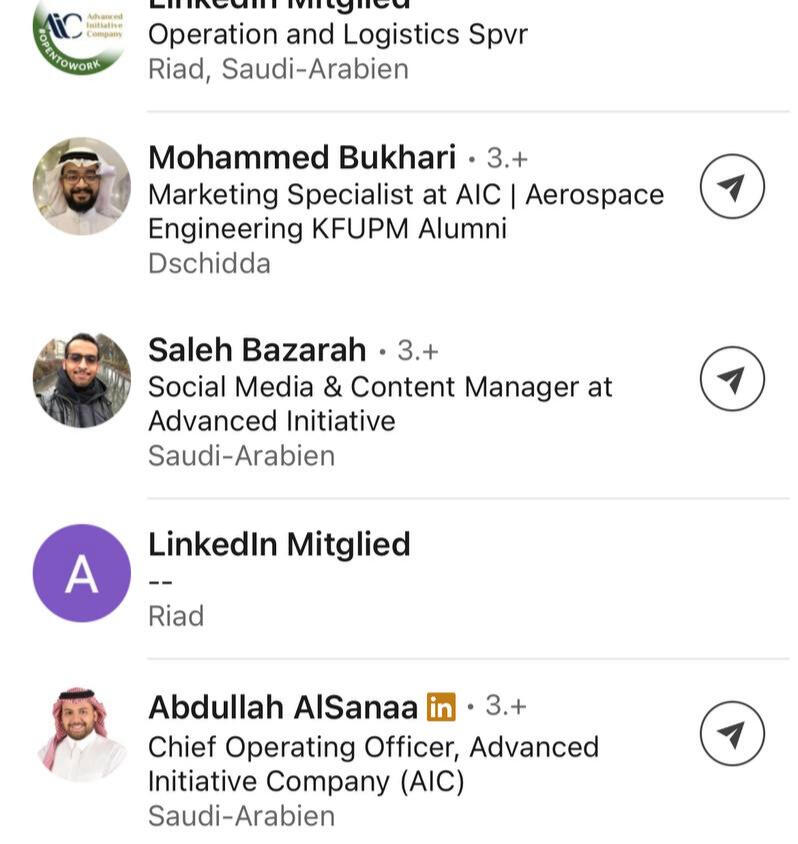
Task: Open the Mohammed Bukhari name link
Action: 301,158
